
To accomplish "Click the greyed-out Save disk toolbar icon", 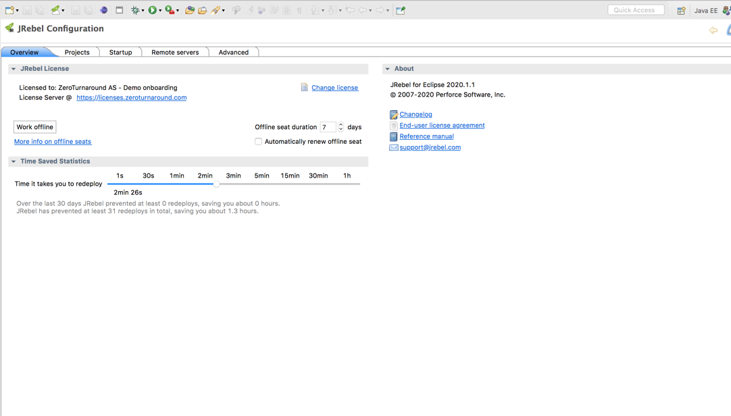I will [27, 10].
